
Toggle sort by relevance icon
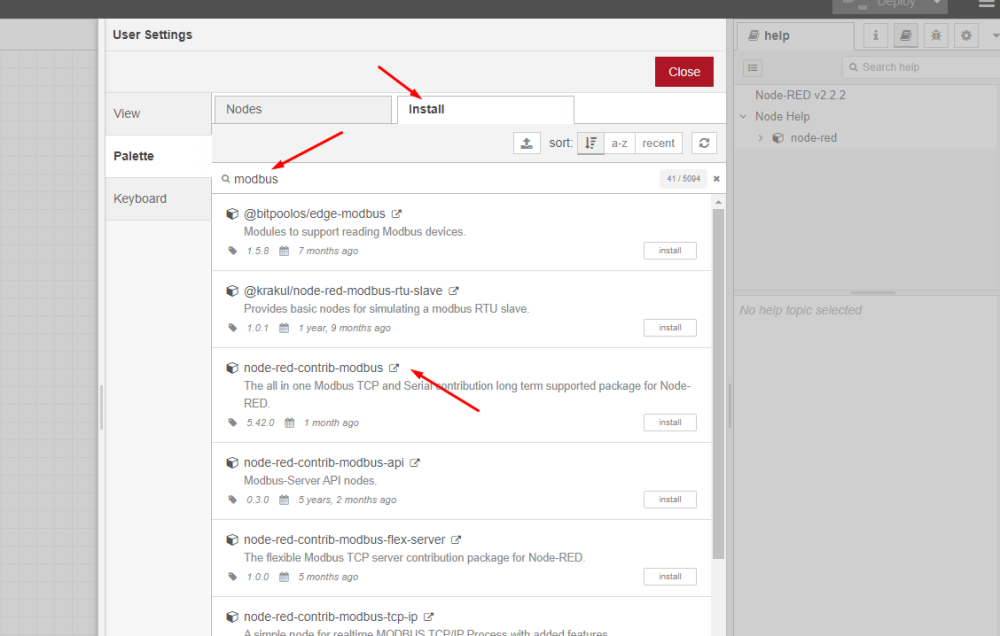coord(591,143)
